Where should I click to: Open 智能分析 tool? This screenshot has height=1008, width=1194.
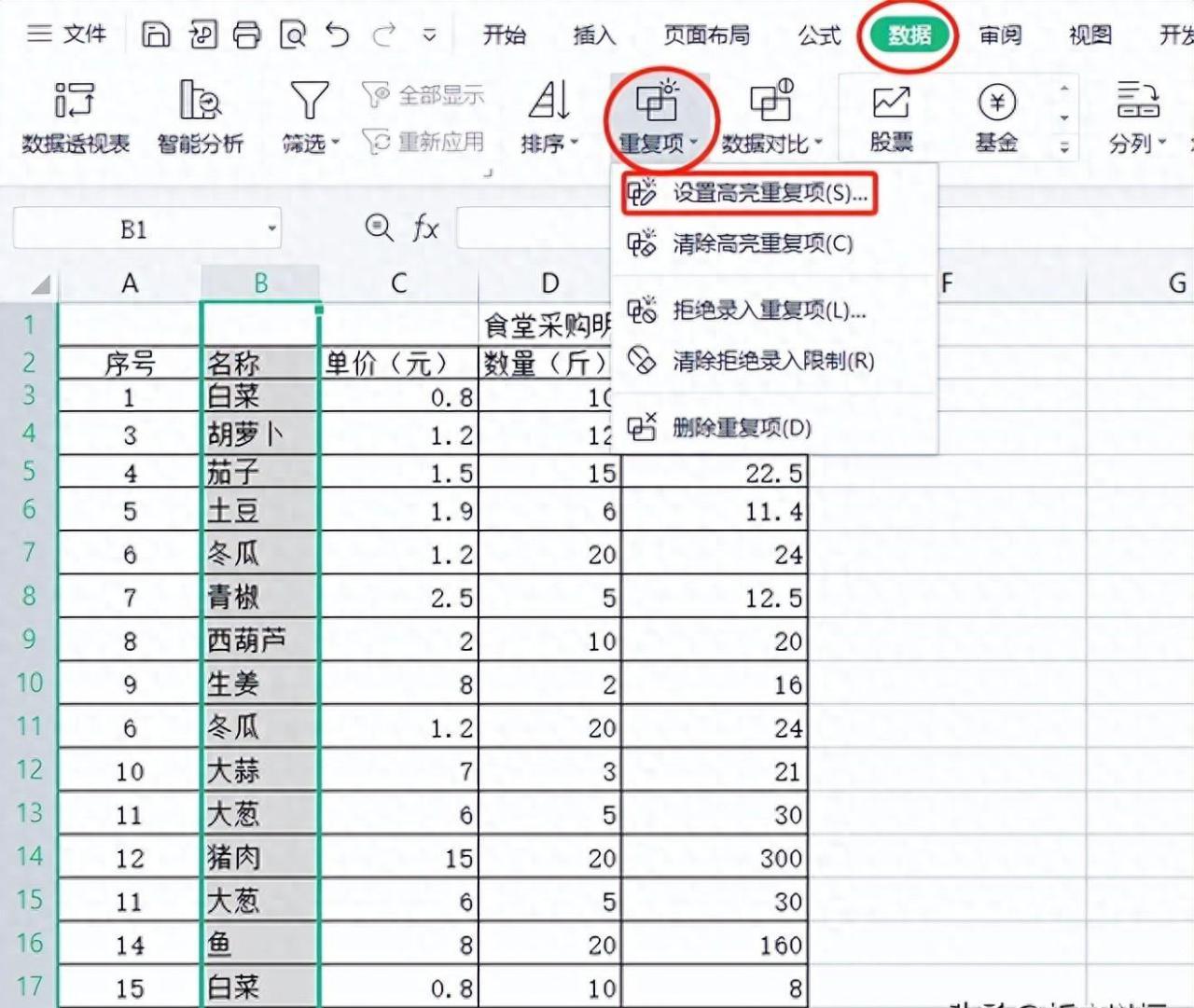(200, 117)
